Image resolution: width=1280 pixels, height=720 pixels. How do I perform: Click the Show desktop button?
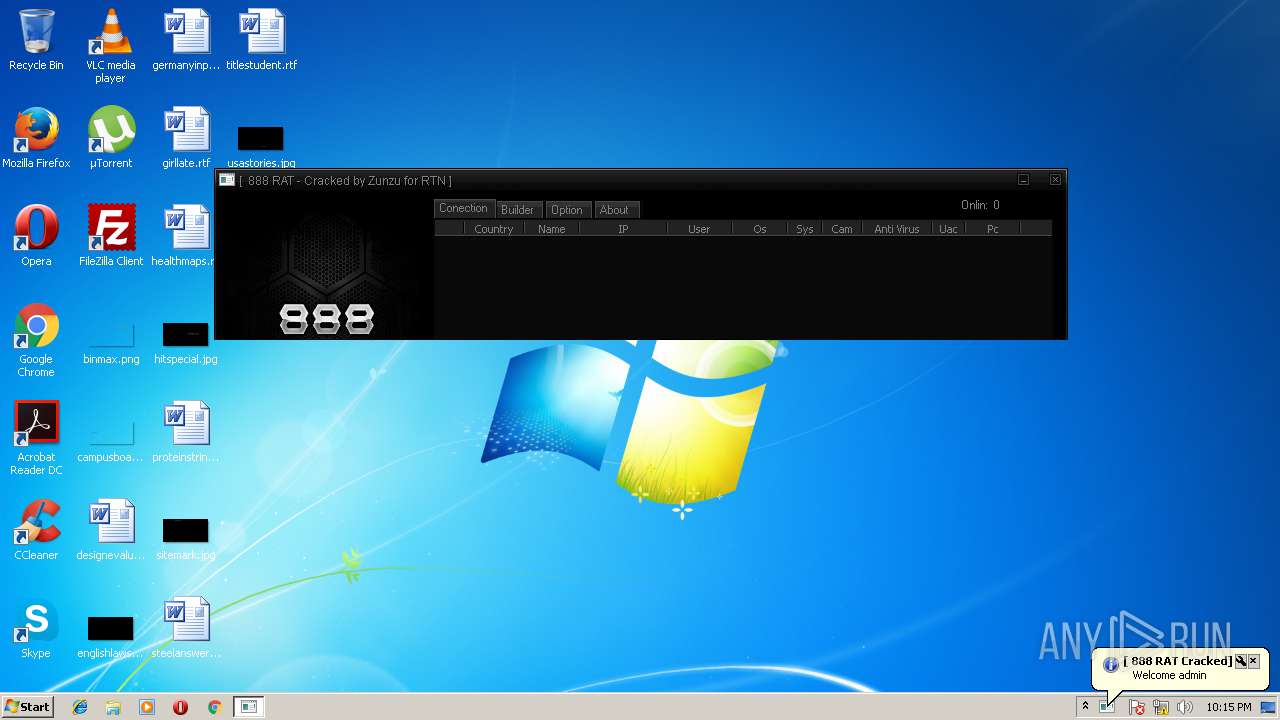pyautogui.click(x=1269, y=707)
